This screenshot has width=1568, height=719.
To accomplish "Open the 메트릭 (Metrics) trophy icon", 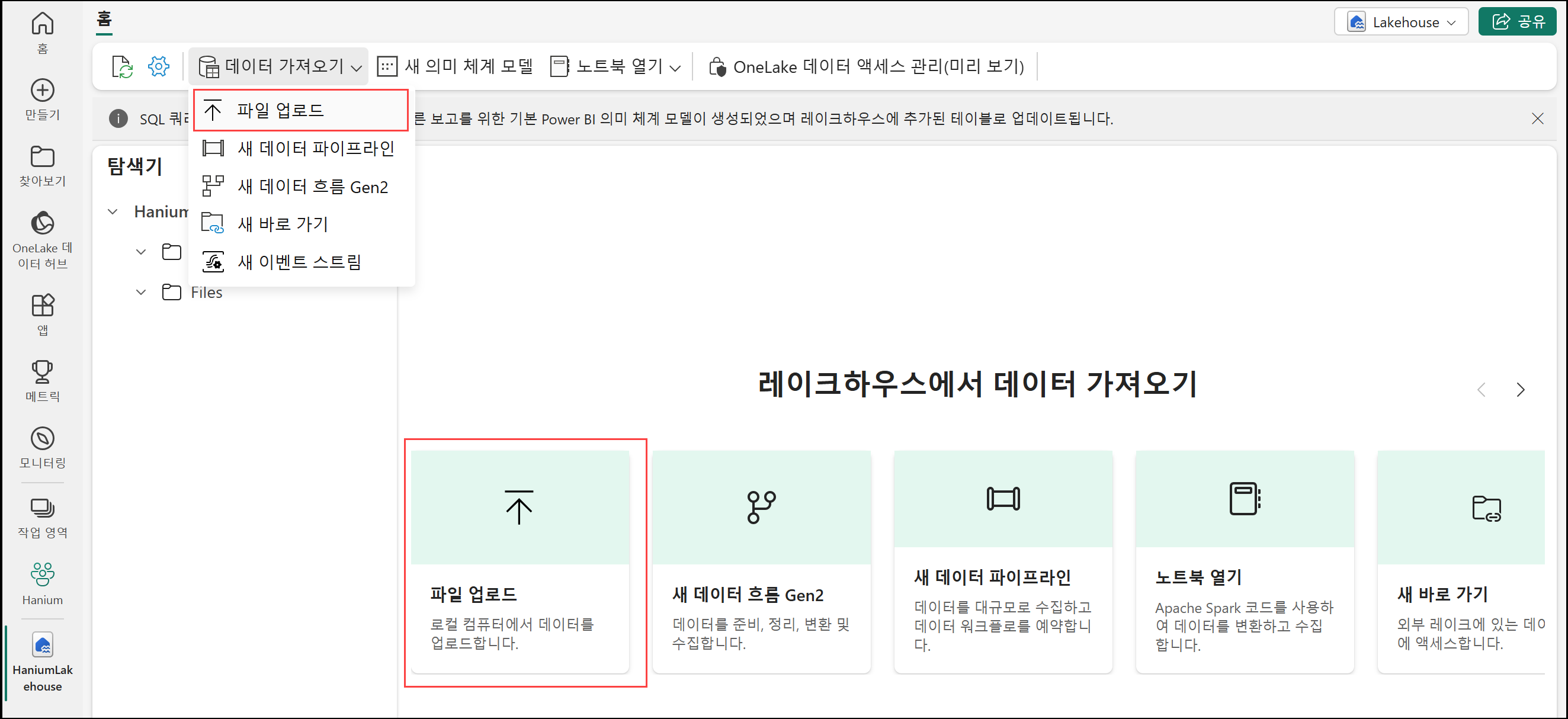I will [42, 372].
